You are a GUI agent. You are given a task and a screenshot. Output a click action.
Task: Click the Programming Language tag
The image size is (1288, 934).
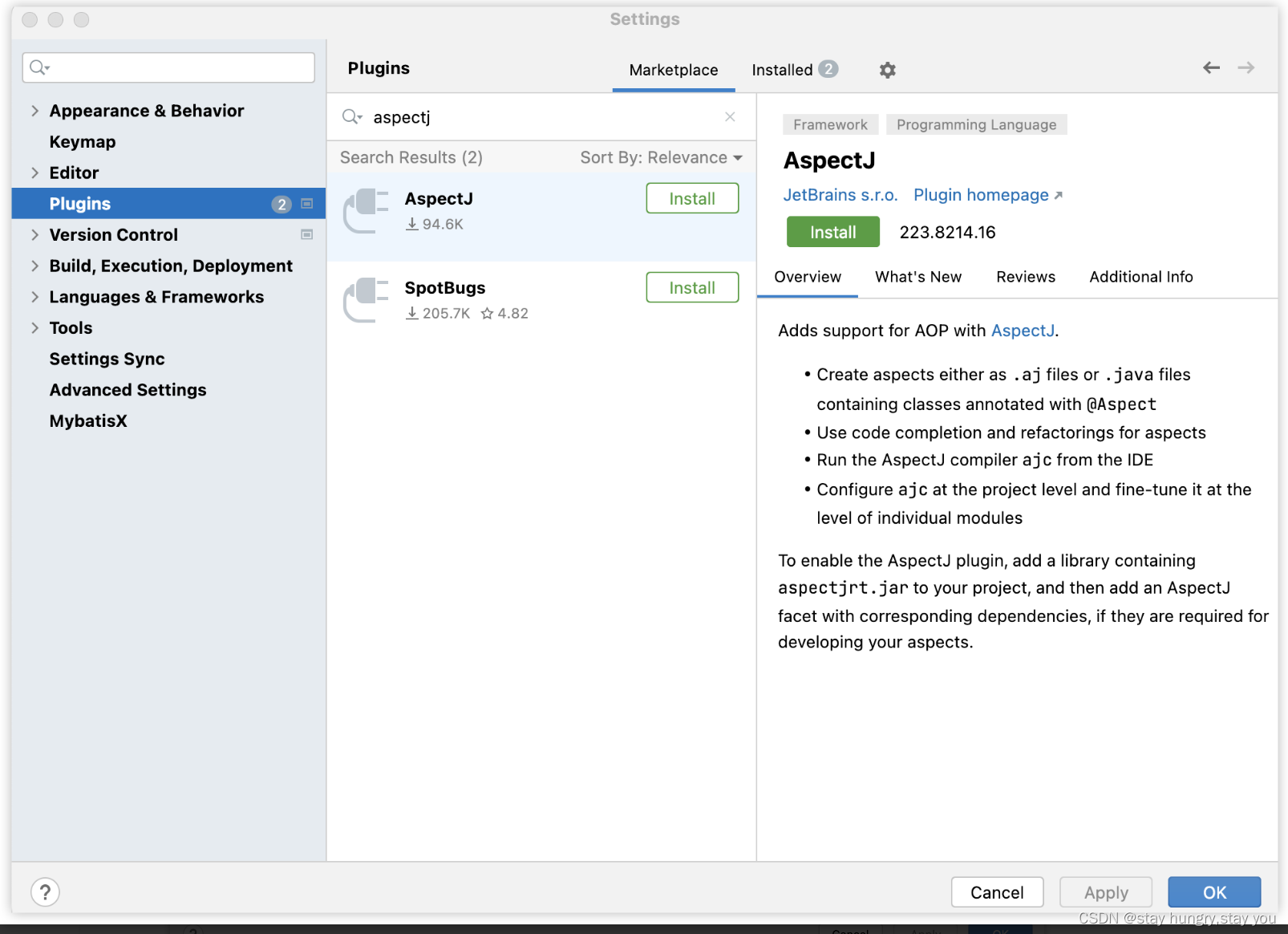pyautogui.click(x=976, y=124)
